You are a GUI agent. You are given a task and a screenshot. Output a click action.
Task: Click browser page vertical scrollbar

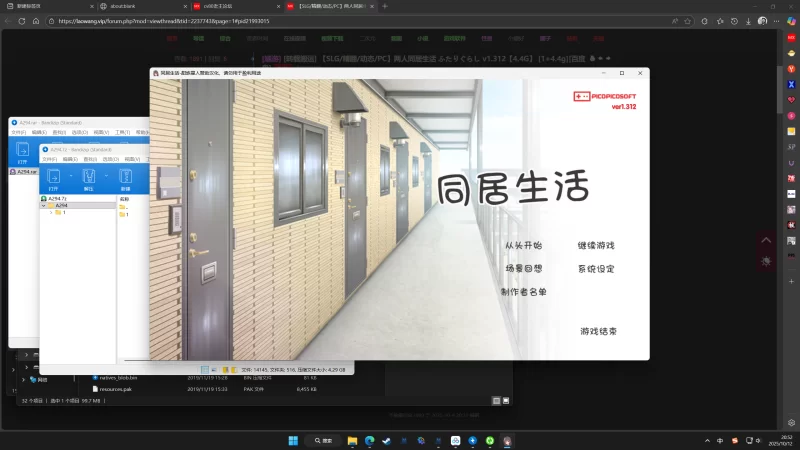(x=780, y=89)
